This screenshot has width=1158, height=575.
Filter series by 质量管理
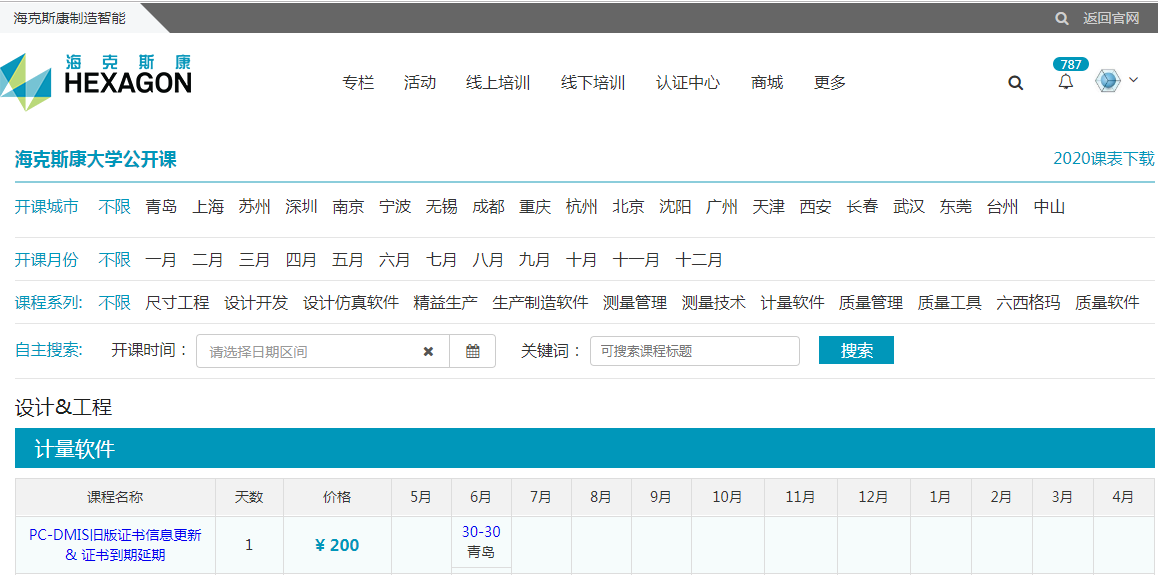coord(871,303)
